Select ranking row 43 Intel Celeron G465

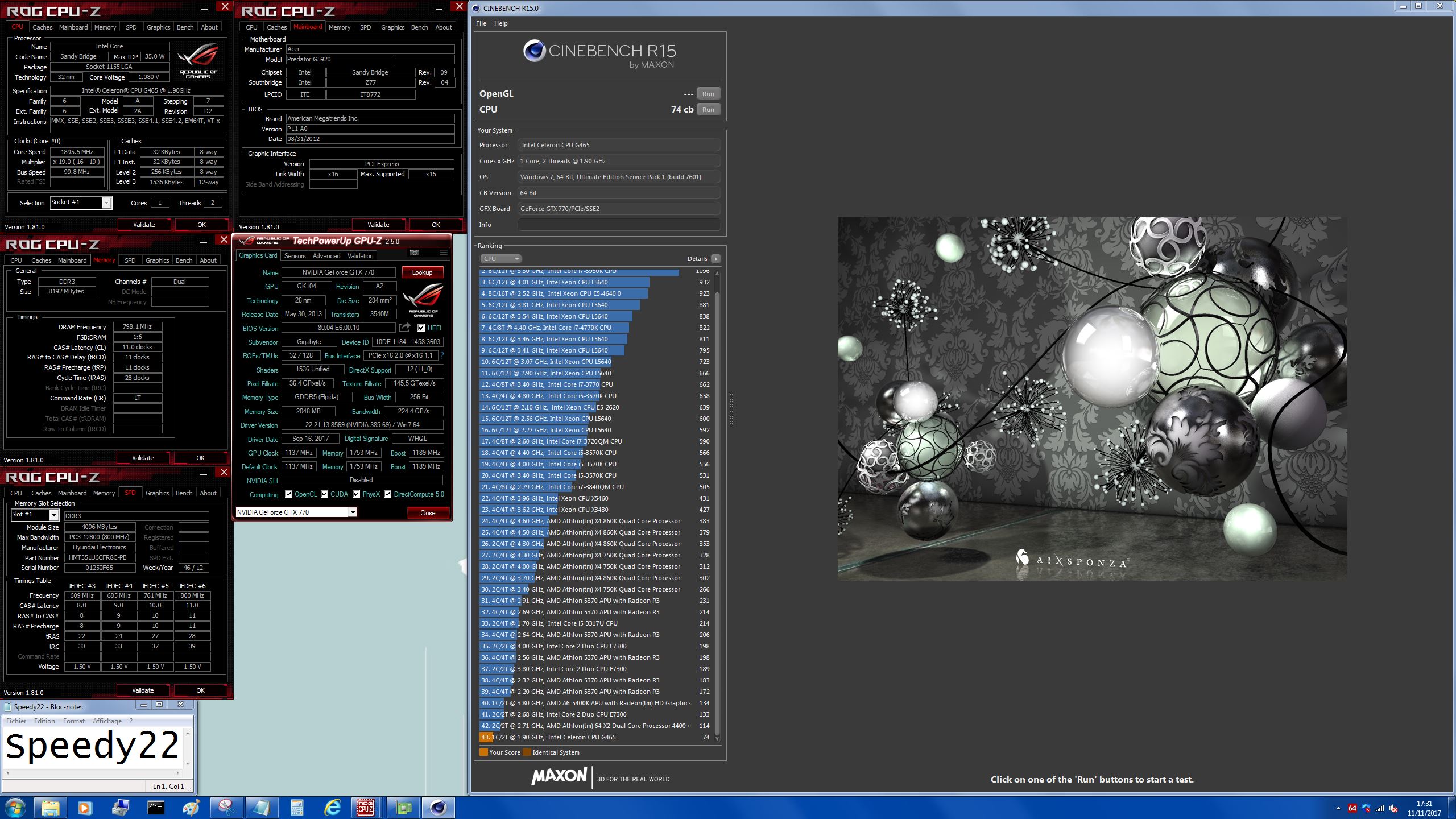tap(595, 737)
